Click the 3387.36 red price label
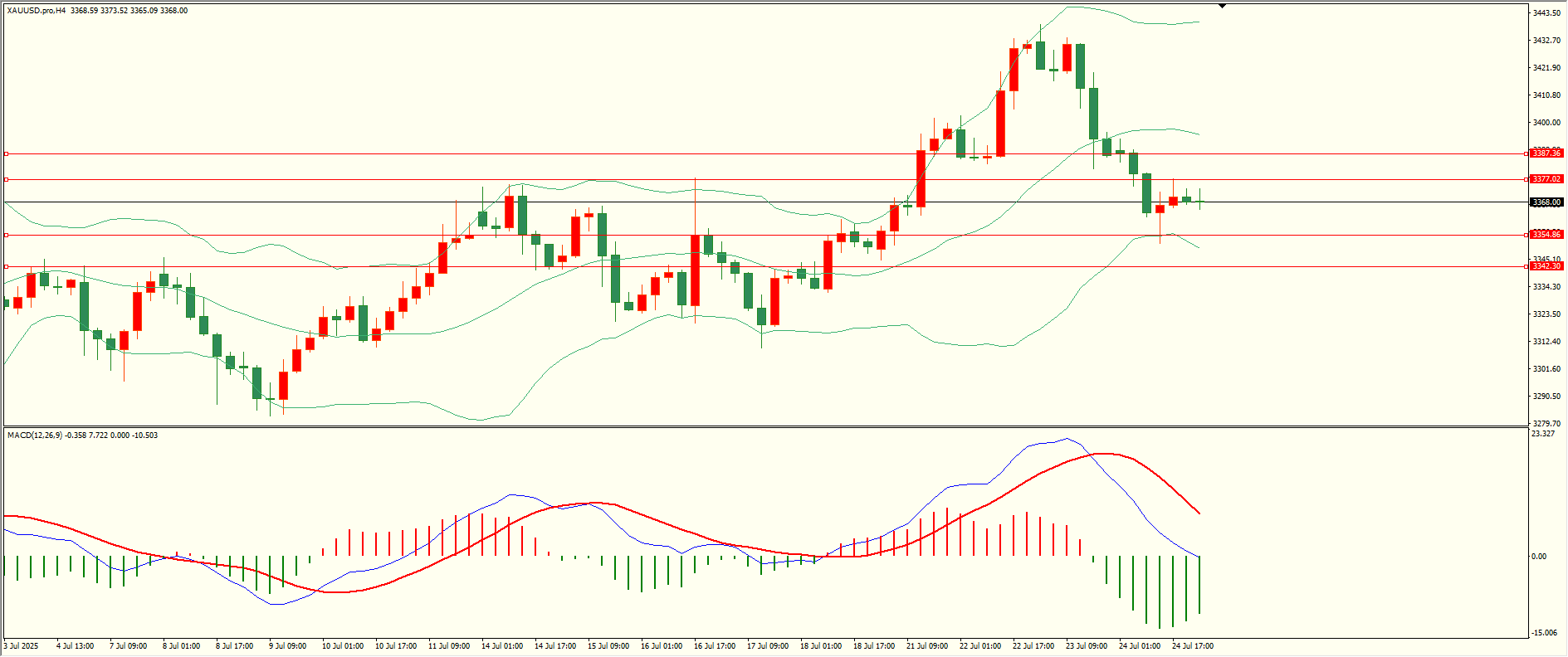Screen dimensions: 1568x657 click(1546, 153)
